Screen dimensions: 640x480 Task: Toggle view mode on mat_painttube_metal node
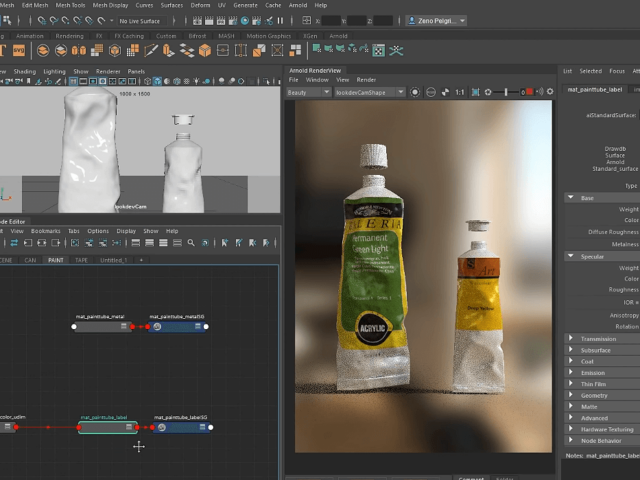click(x=124, y=327)
